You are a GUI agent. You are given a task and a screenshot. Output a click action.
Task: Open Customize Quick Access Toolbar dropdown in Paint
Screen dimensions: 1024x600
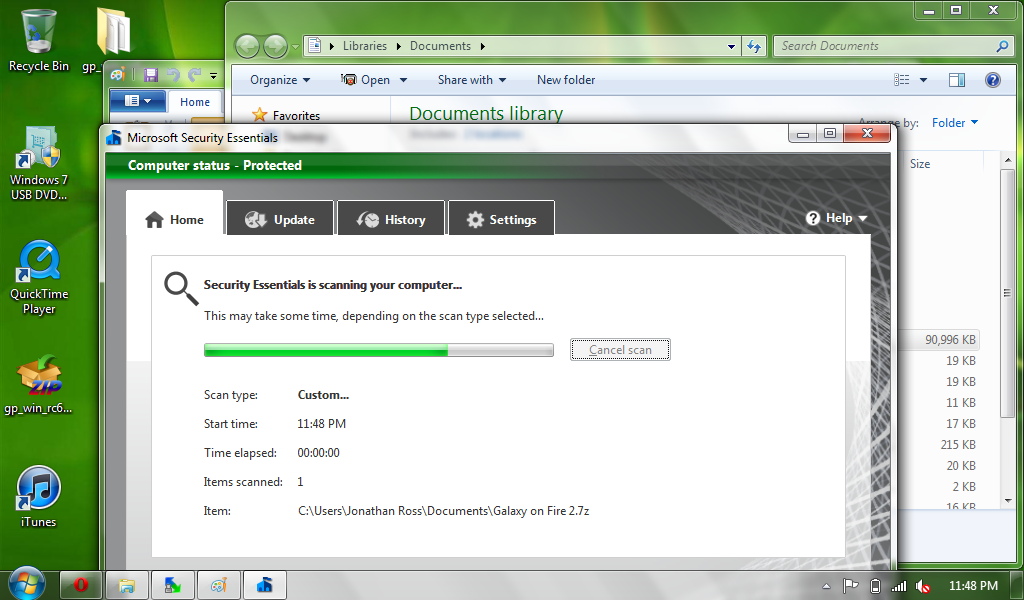tap(214, 76)
